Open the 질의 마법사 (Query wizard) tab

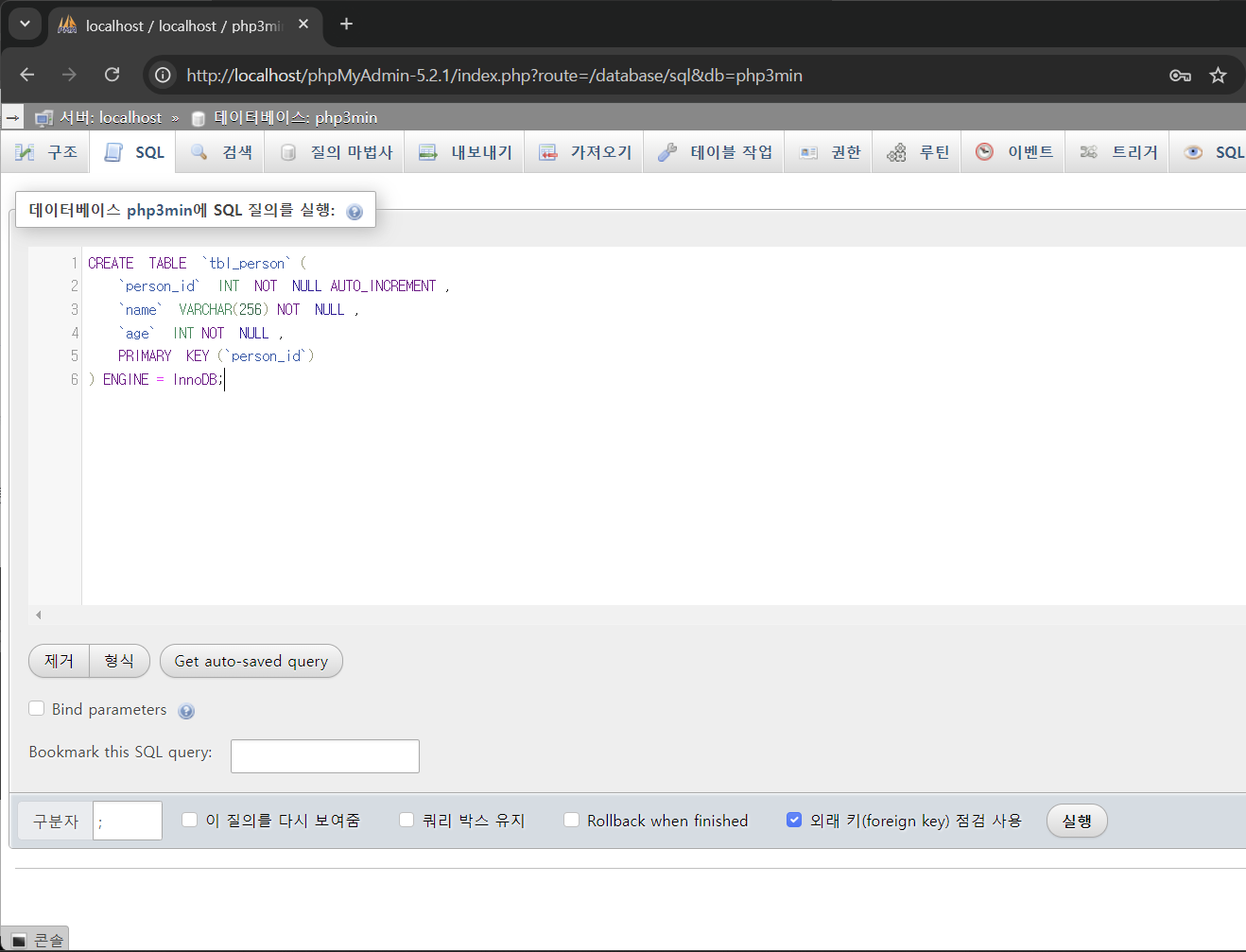(335, 152)
